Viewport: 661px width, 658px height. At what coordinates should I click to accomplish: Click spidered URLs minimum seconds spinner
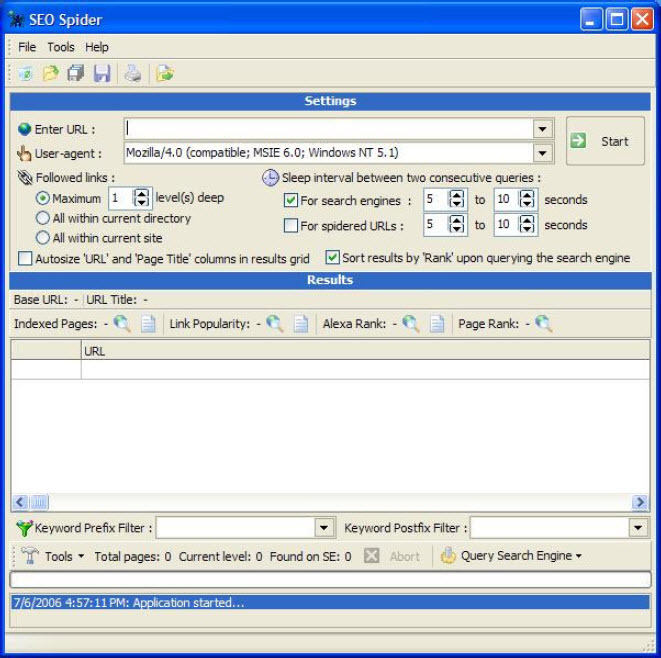457,224
